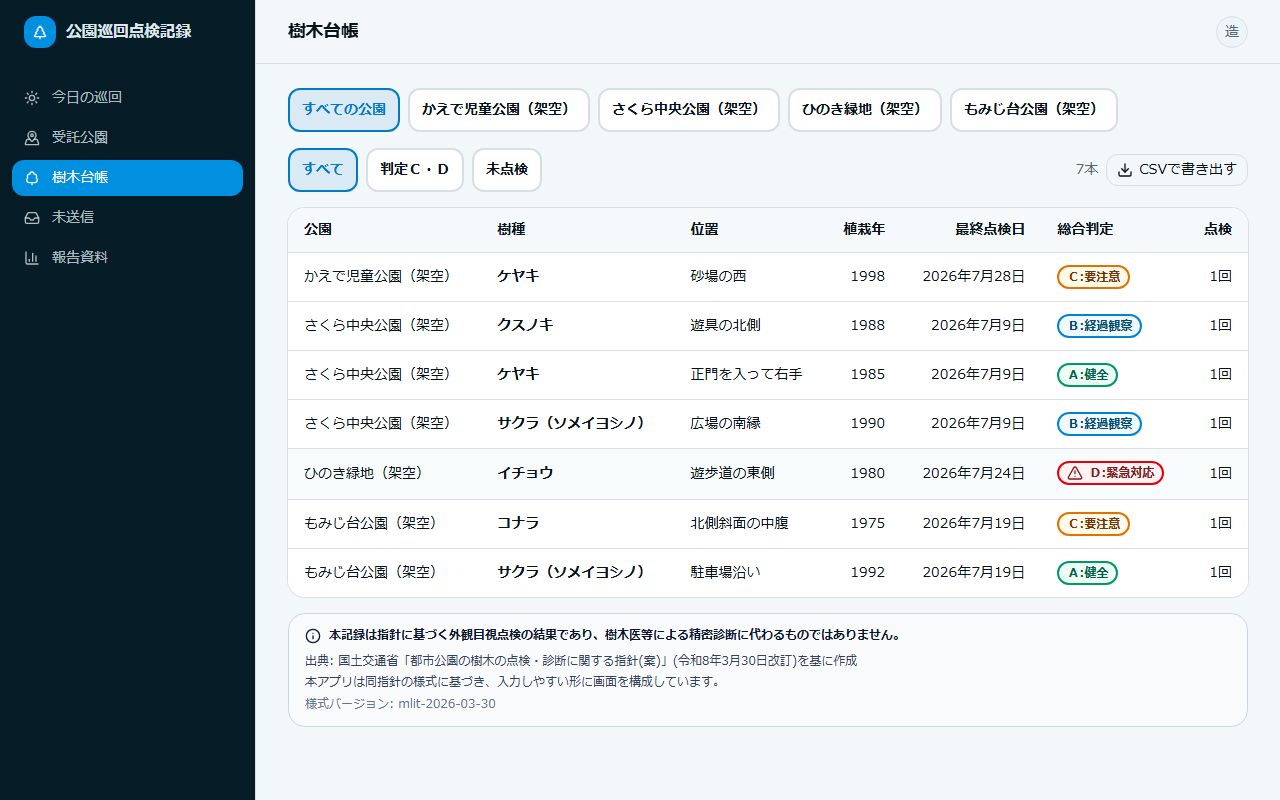Click the inbox icon beside 未送信
This screenshot has height=800, width=1280.
click(x=32, y=218)
